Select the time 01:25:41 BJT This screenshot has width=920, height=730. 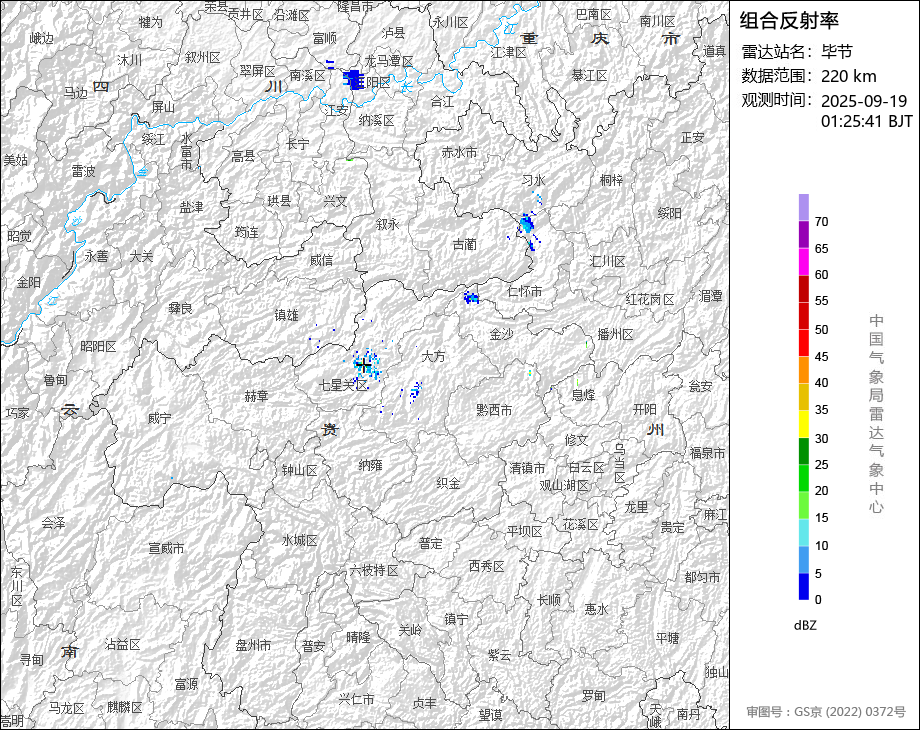point(867,121)
